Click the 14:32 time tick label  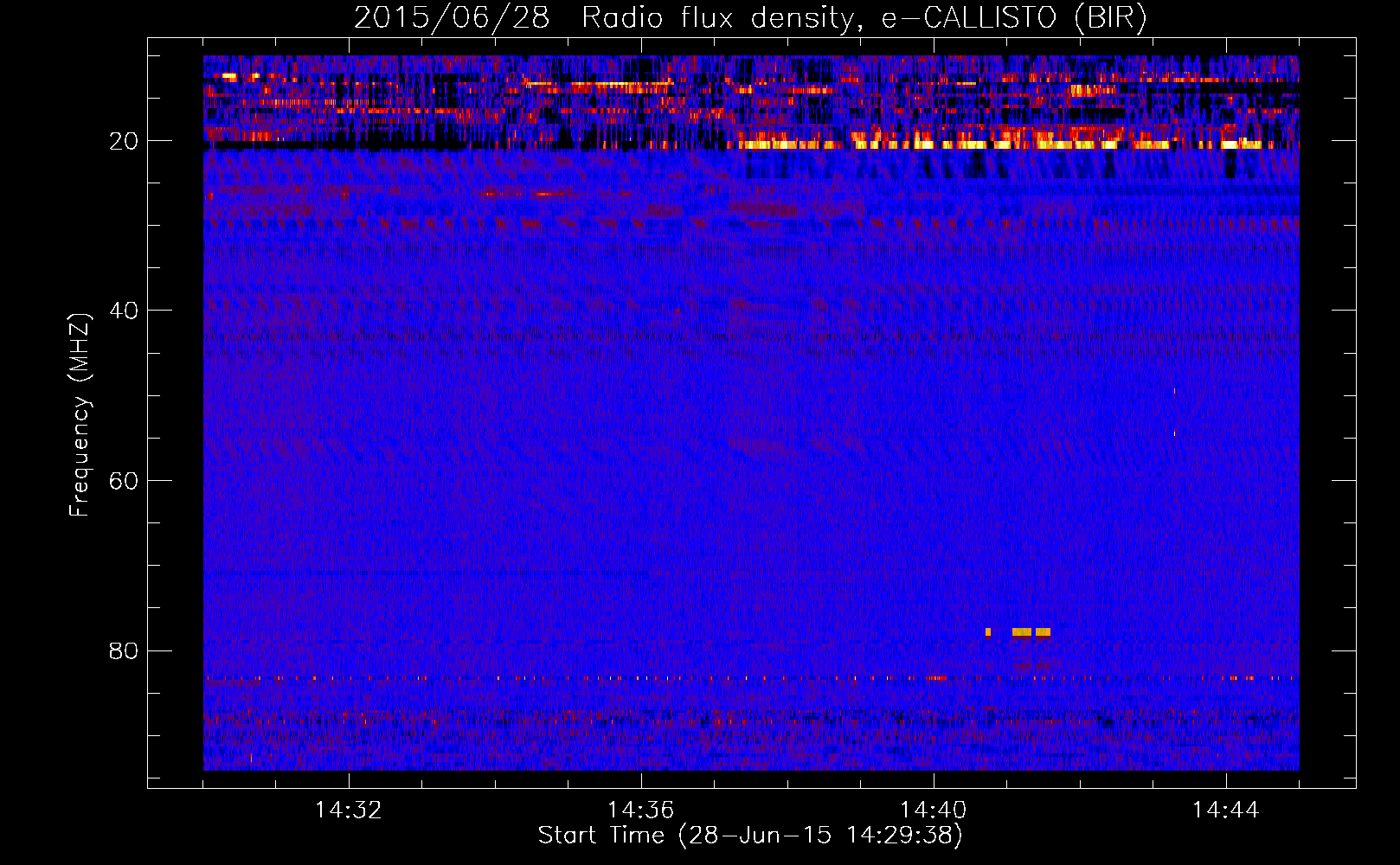coord(349,810)
